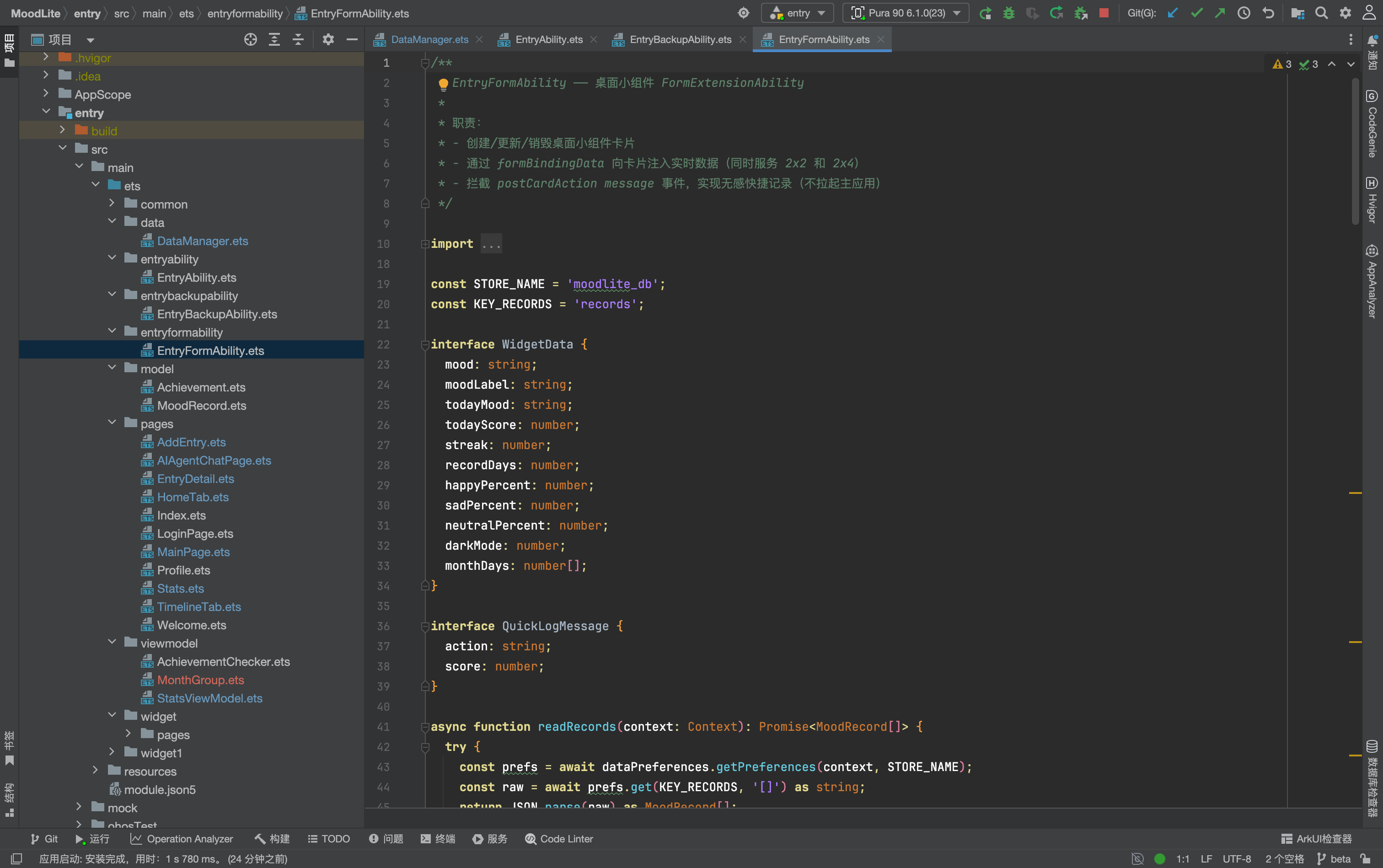Open the ArkUI inspector button

(1316, 839)
